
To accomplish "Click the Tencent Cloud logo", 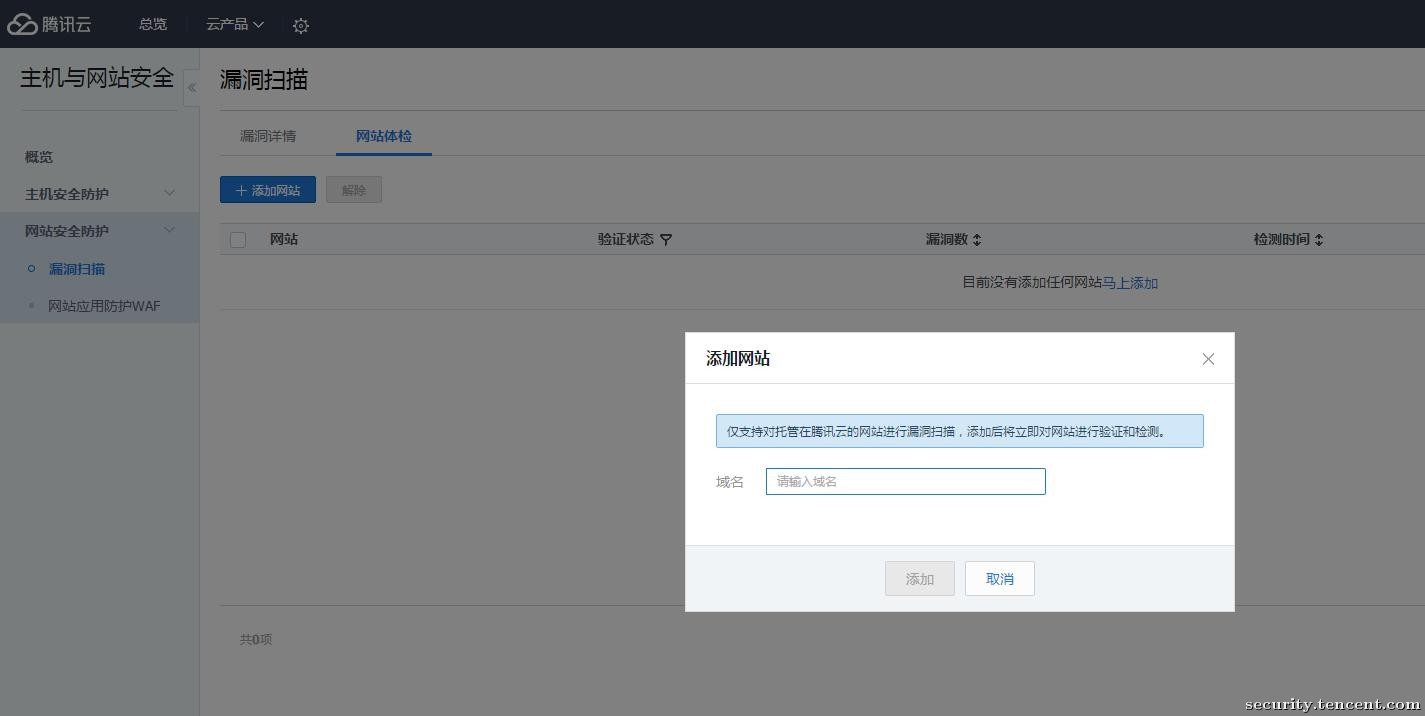I will 50,24.
